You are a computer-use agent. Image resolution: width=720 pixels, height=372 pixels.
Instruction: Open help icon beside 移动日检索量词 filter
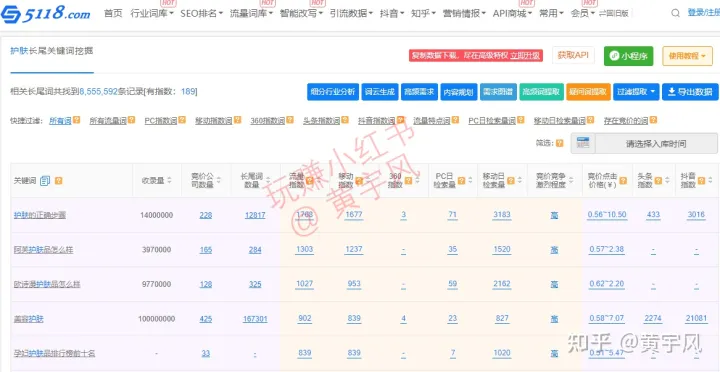pyautogui.click(x=590, y=120)
